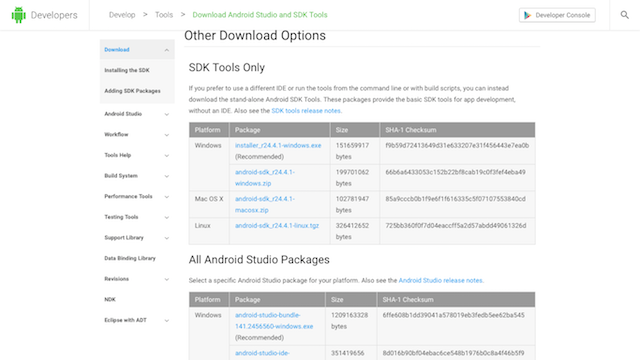Viewport: 640px width, 360px height.
Task: Select the checksum starting with 66b6a643
Action: 456,172
